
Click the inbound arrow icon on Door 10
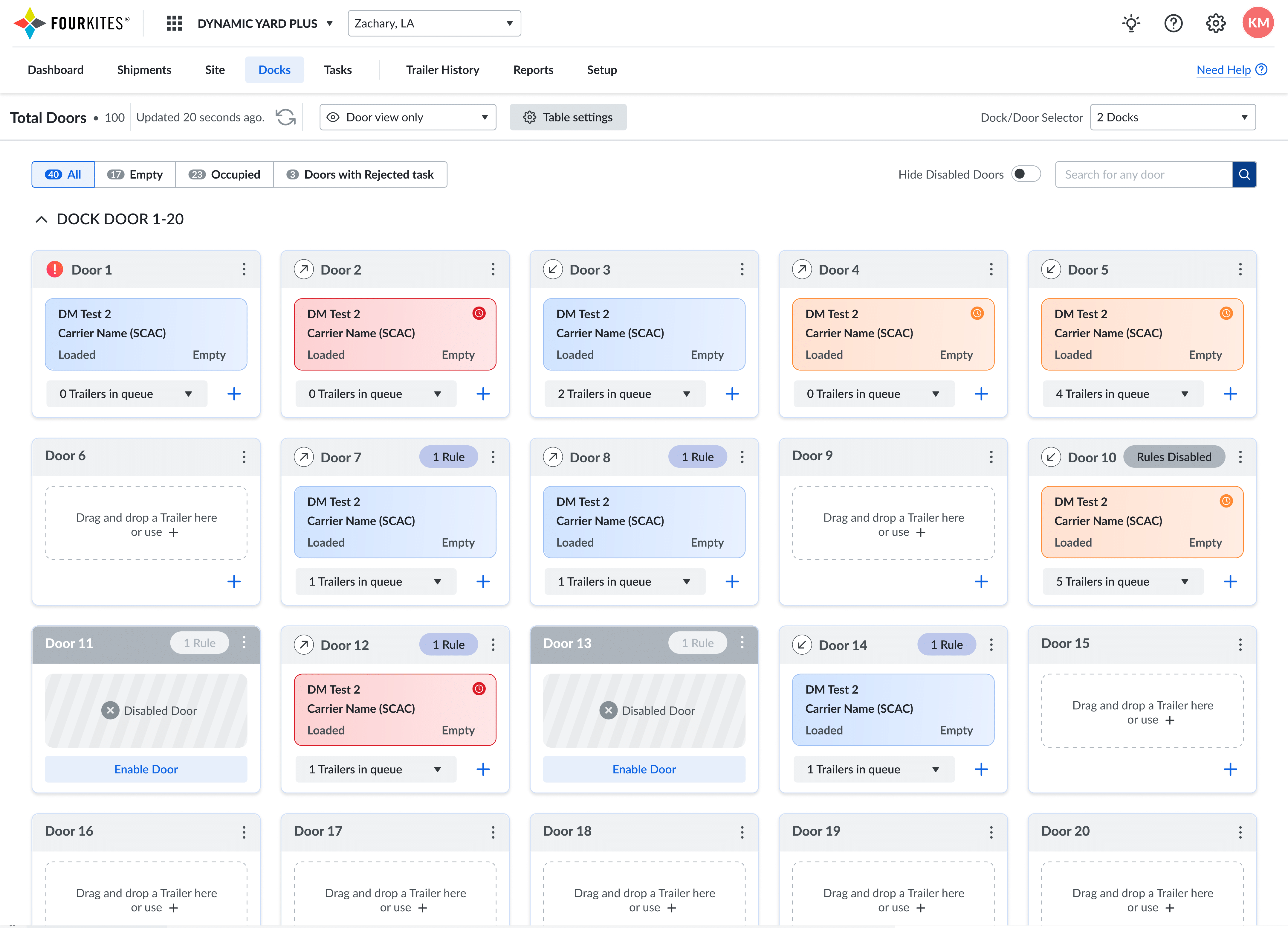pos(1051,457)
